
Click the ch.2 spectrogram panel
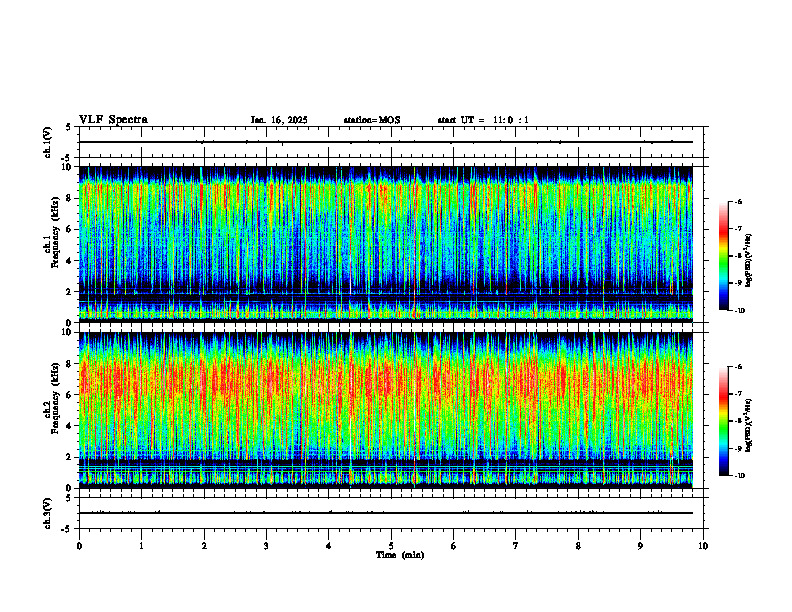tap(386, 410)
